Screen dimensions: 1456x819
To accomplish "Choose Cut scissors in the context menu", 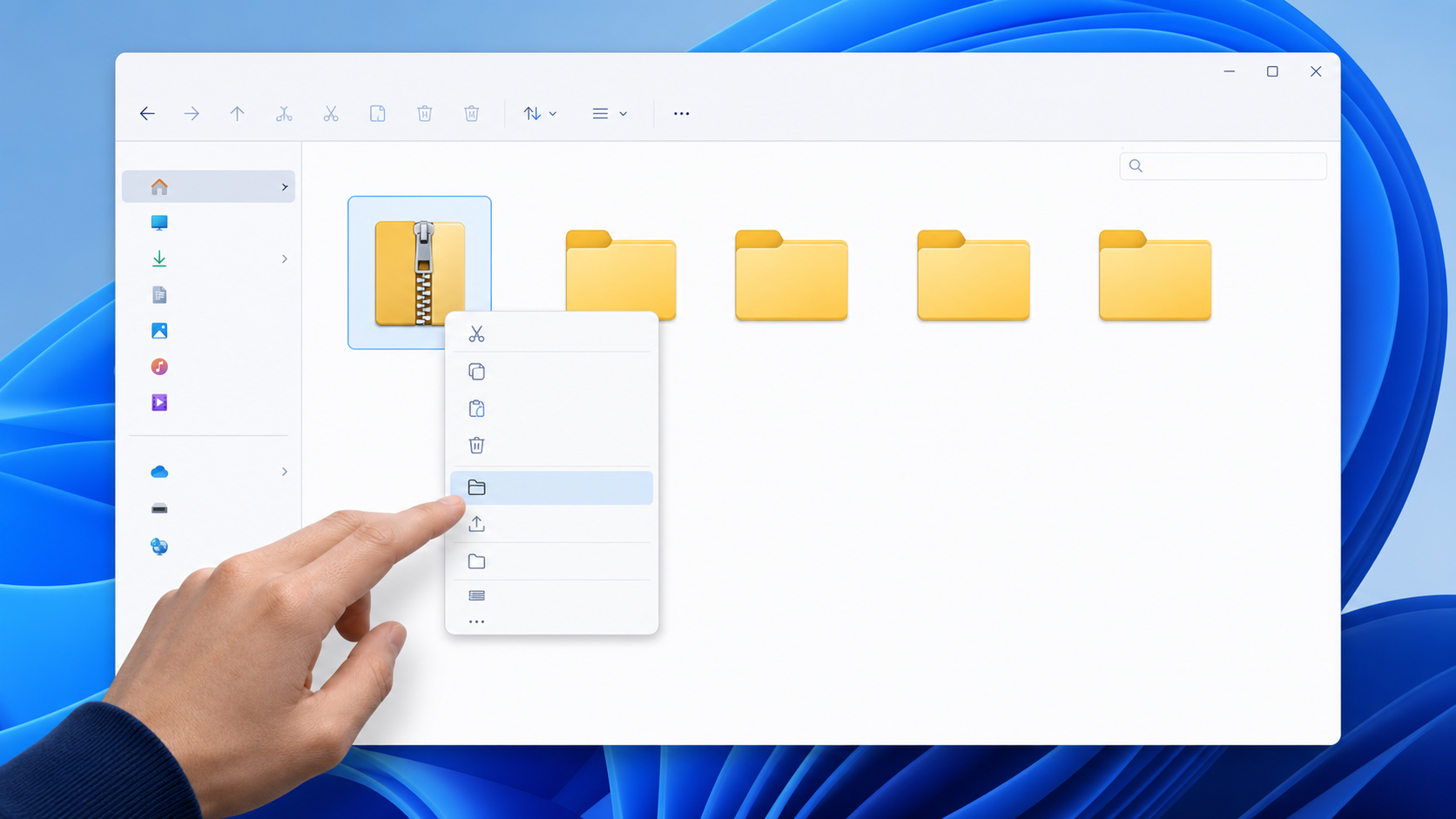I will (551, 334).
